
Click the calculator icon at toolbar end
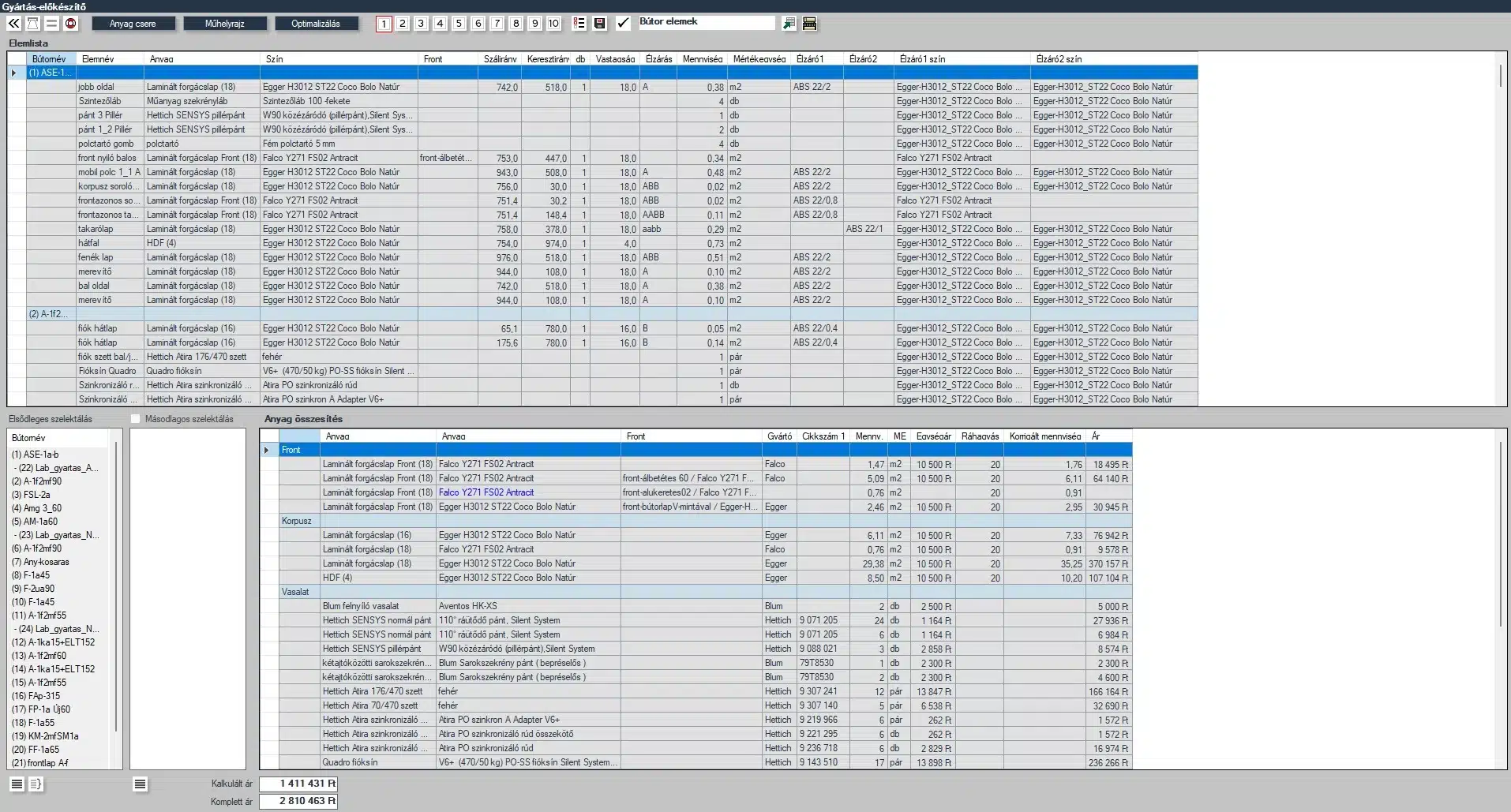point(809,24)
